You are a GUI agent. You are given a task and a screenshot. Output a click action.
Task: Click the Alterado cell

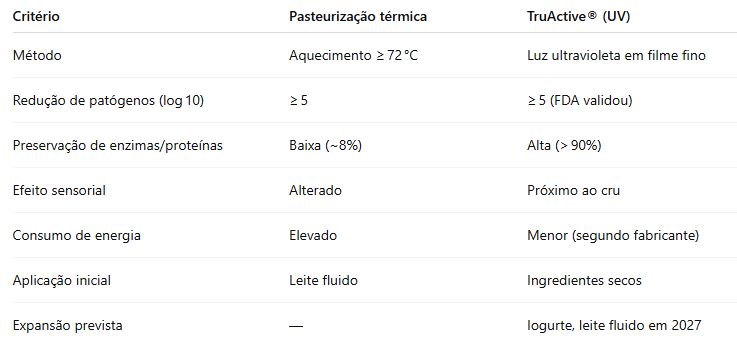[x=315, y=190]
